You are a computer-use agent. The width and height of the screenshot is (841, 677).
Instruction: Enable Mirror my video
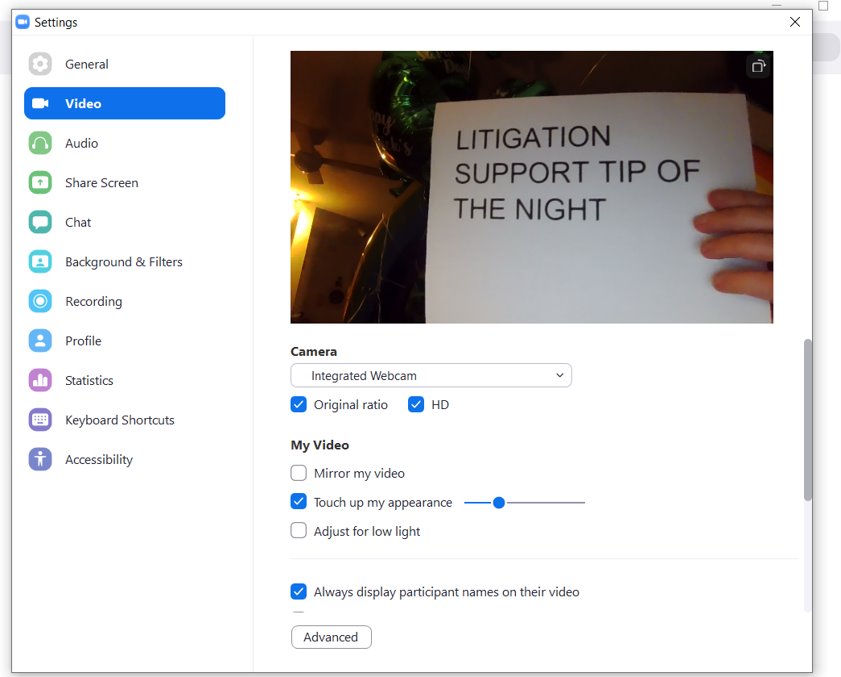coord(298,473)
